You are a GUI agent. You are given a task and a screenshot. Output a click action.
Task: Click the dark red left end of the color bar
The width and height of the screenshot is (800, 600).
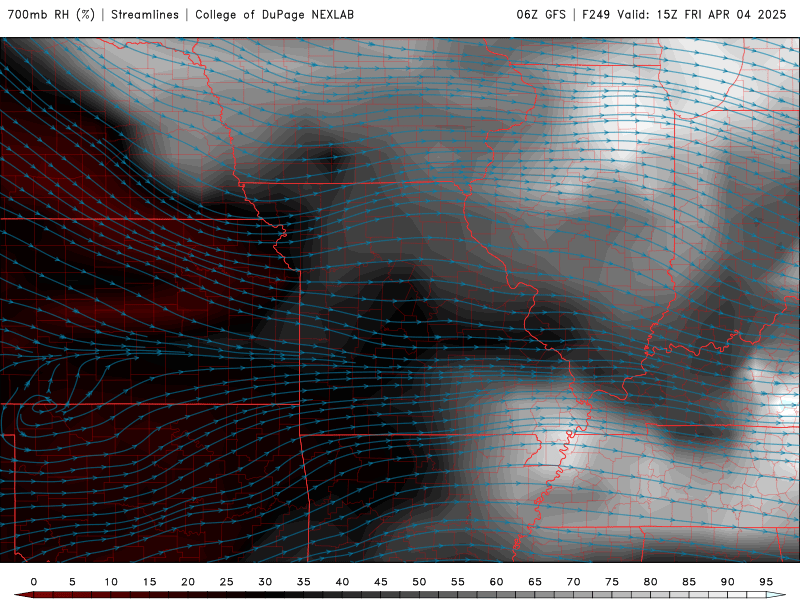[24, 595]
